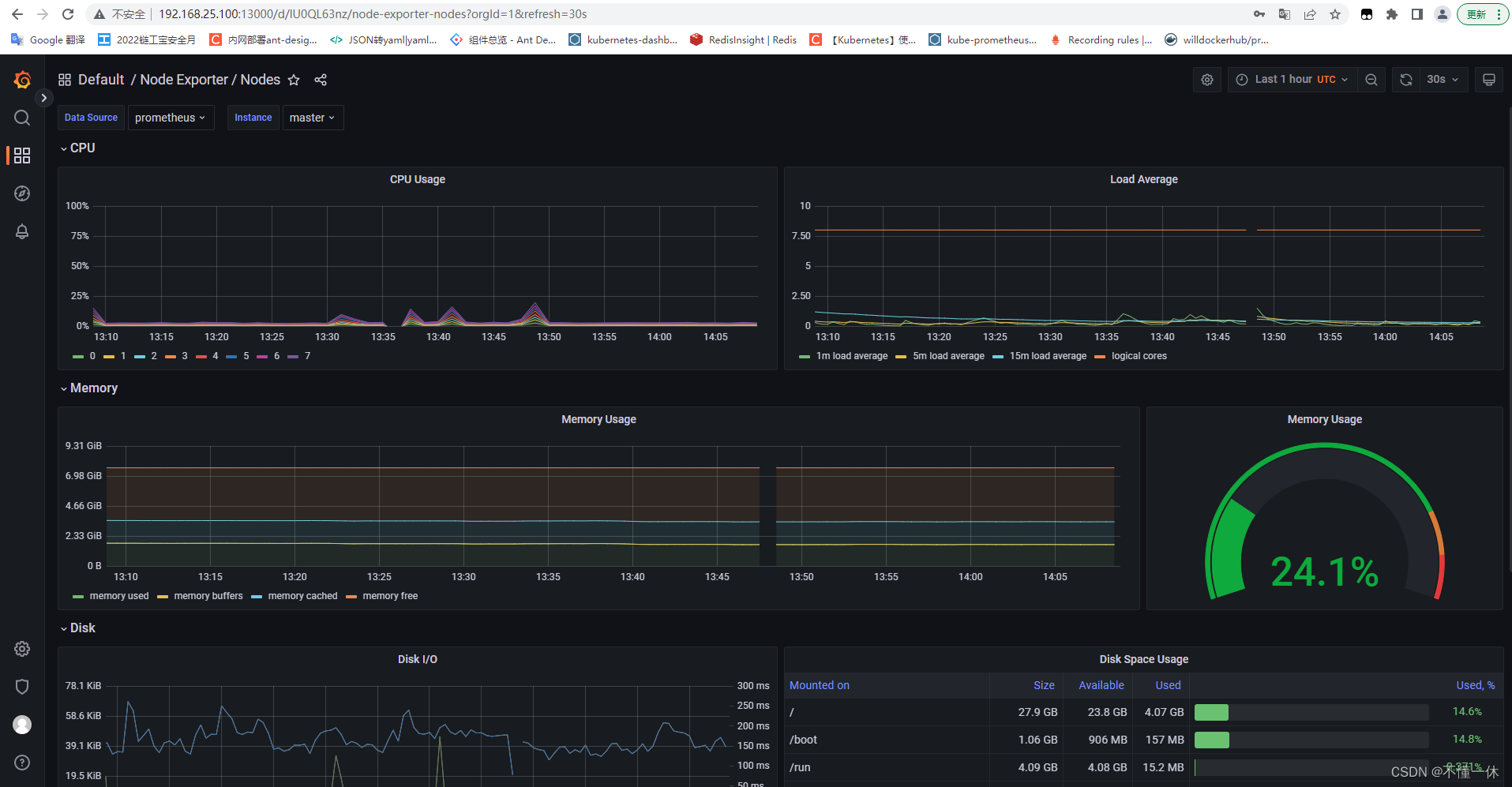Click the / mount usage bar
Image resolution: width=1512 pixels, height=787 pixels.
pos(1311,712)
